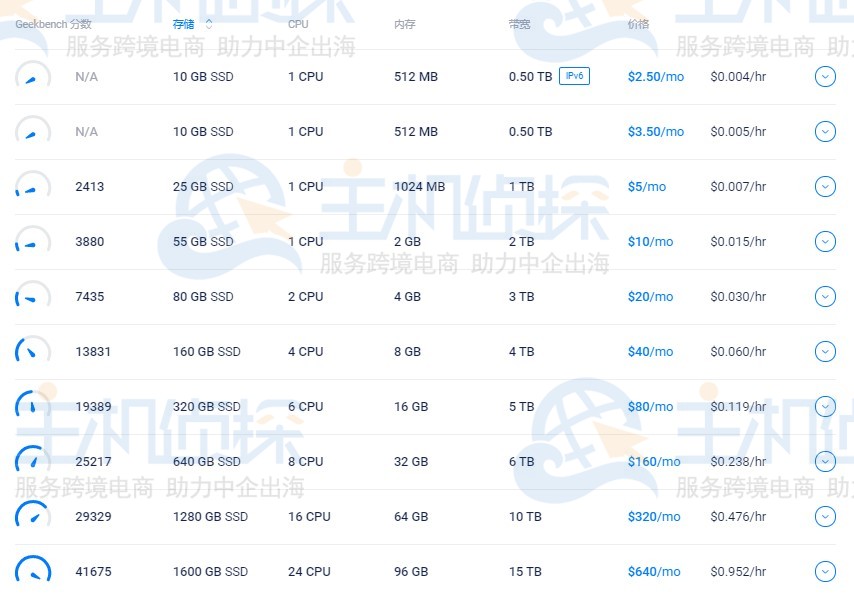The width and height of the screenshot is (854, 595).
Task: Click the gauge icon for Geekbench 41675
Action: tap(32, 570)
